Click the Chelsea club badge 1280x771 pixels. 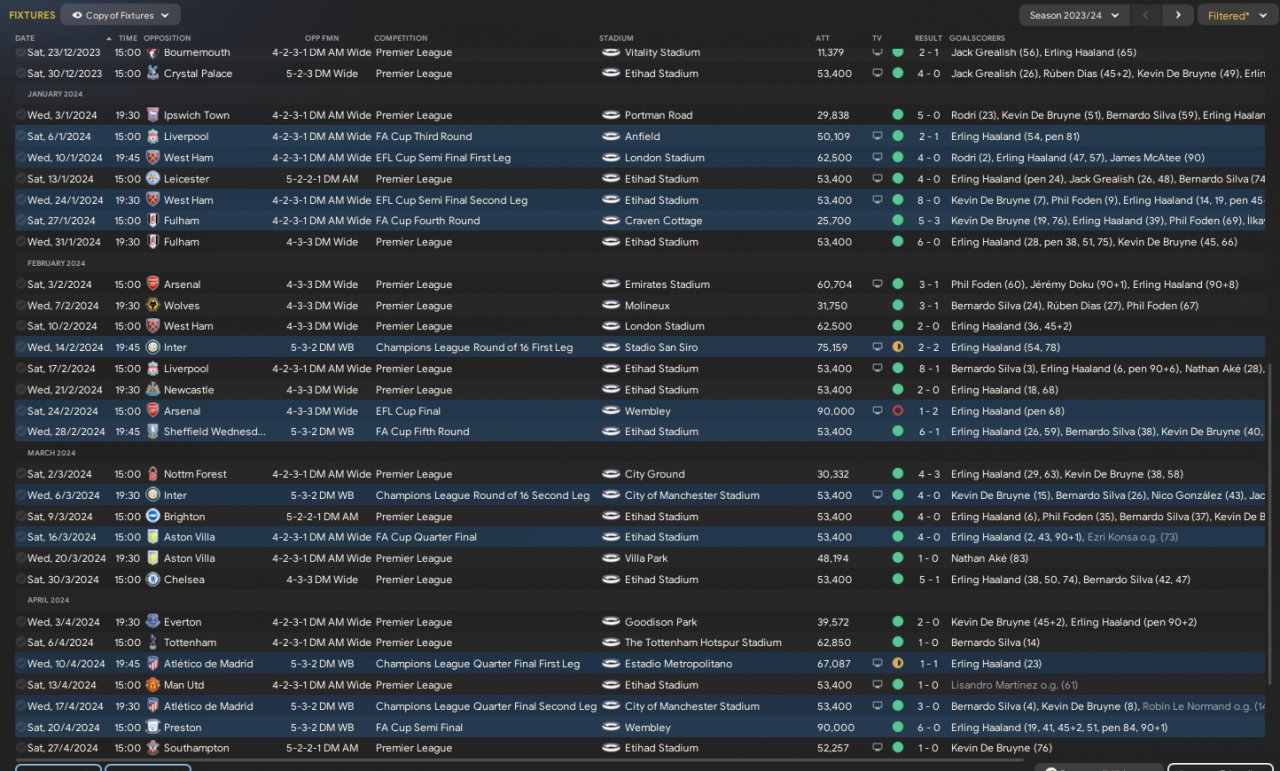click(152, 579)
